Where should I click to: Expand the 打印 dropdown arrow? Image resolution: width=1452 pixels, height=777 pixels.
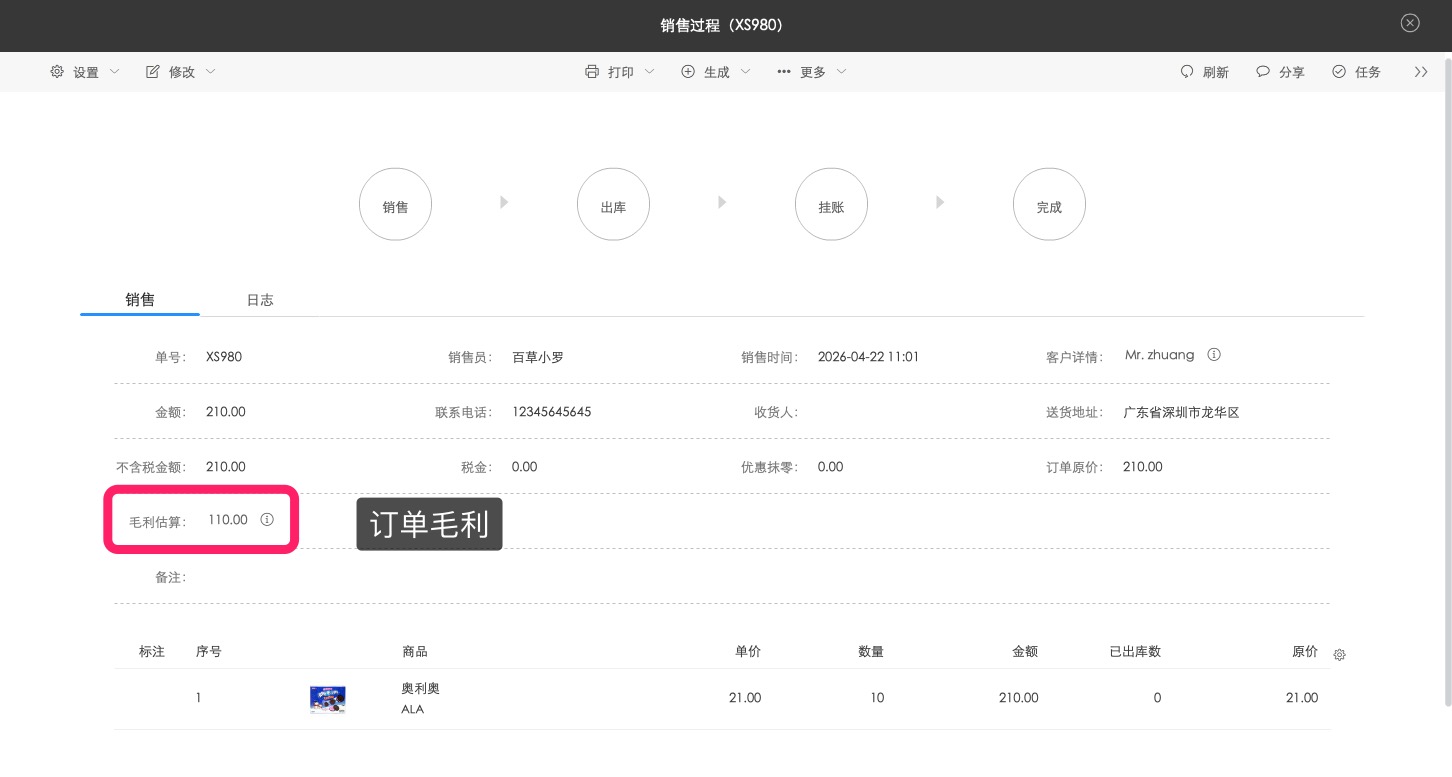point(649,72)
